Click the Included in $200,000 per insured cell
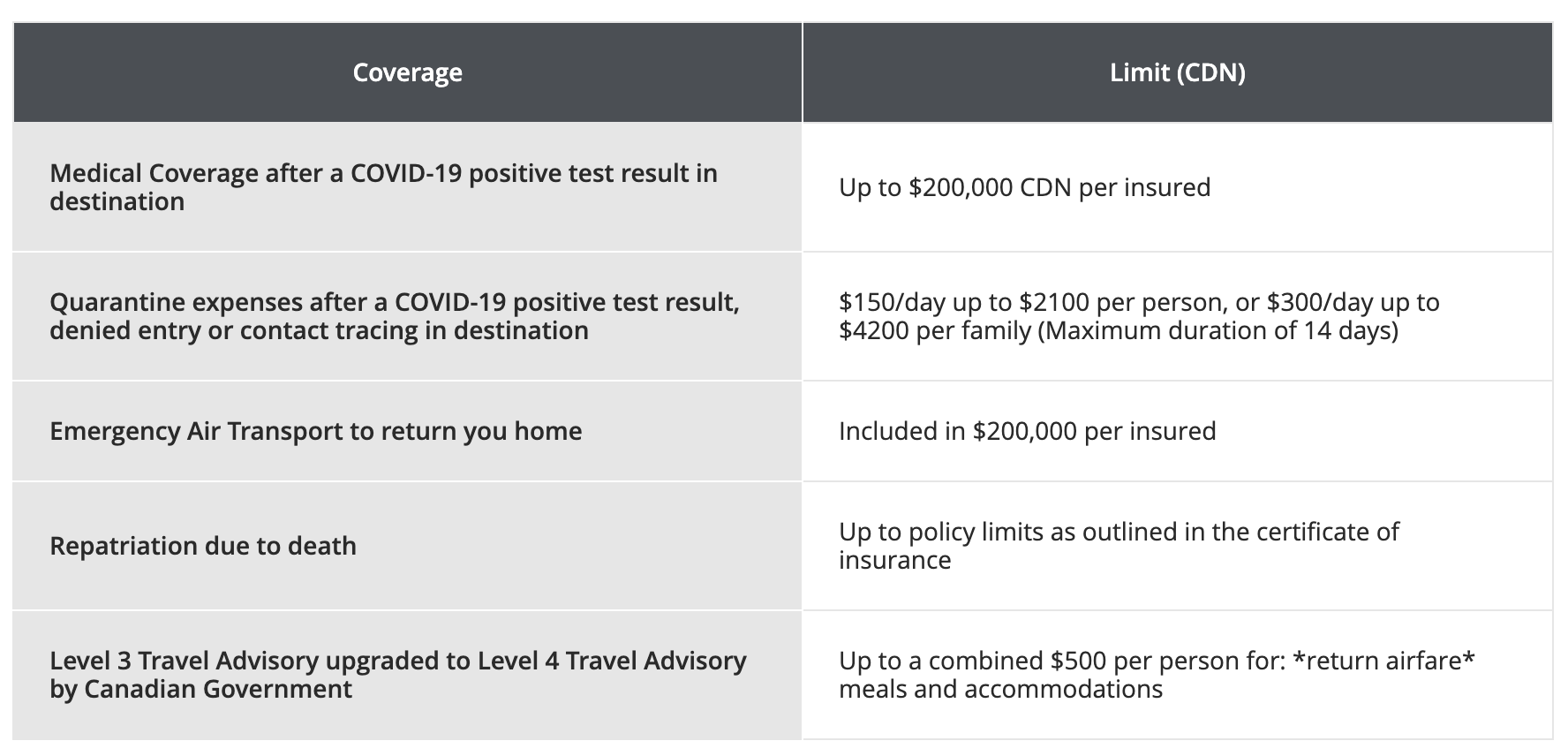 (1027, 431)
